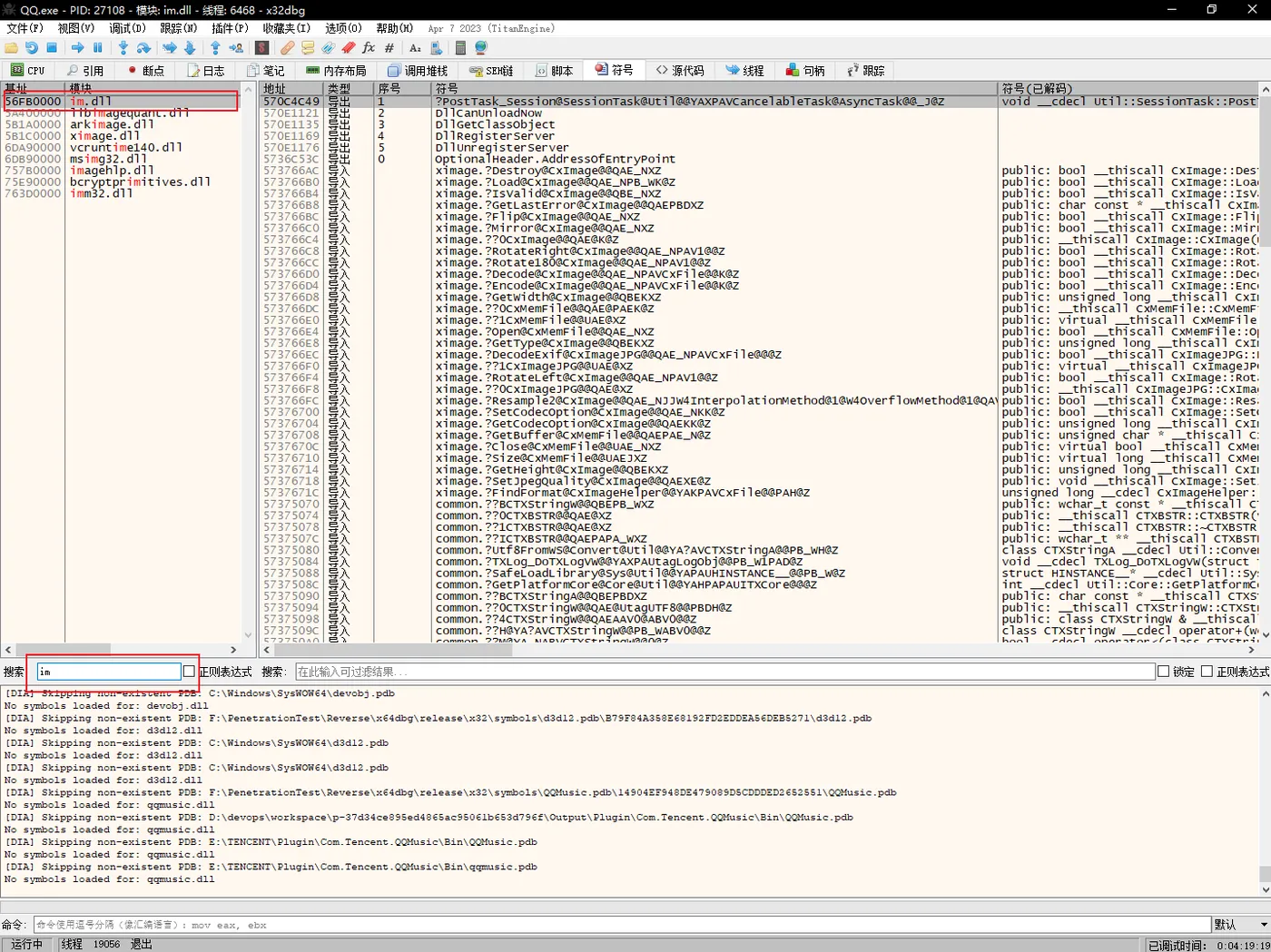Click the step into icon
This screenshot has width=1271, height=952.
tap(123, 47)
